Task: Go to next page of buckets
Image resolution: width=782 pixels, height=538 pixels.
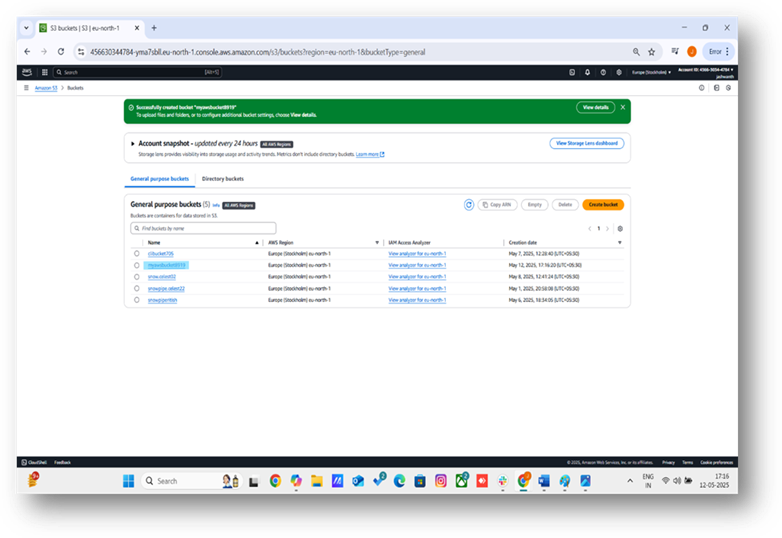Action: (607, 229)
